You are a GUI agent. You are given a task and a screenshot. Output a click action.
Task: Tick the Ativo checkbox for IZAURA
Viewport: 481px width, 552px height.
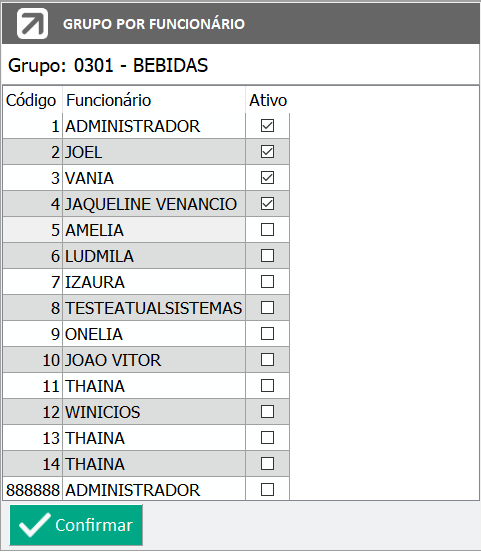pos(267,282)
